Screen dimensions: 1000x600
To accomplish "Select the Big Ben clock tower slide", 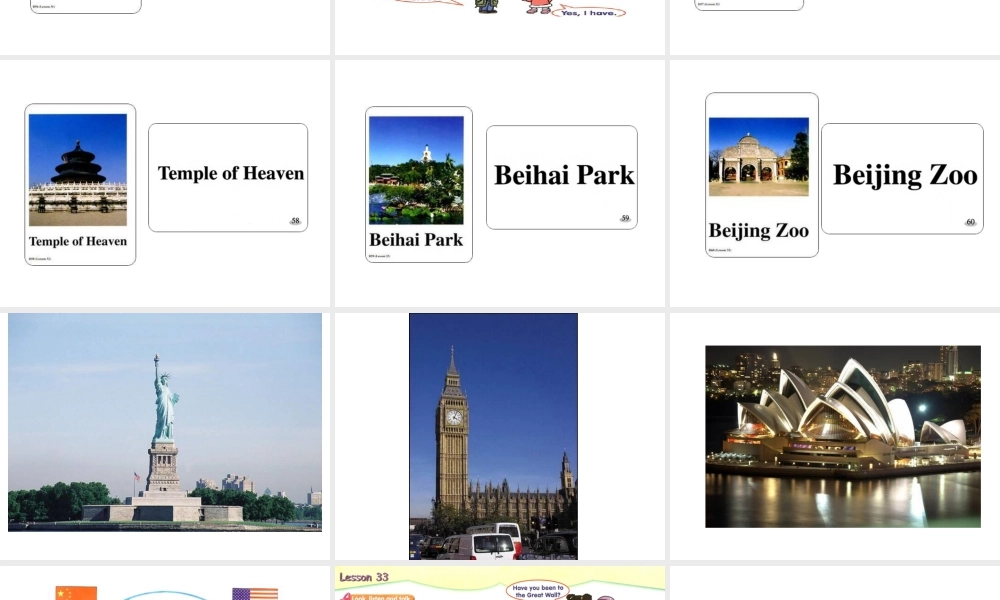I will (493, 436).
